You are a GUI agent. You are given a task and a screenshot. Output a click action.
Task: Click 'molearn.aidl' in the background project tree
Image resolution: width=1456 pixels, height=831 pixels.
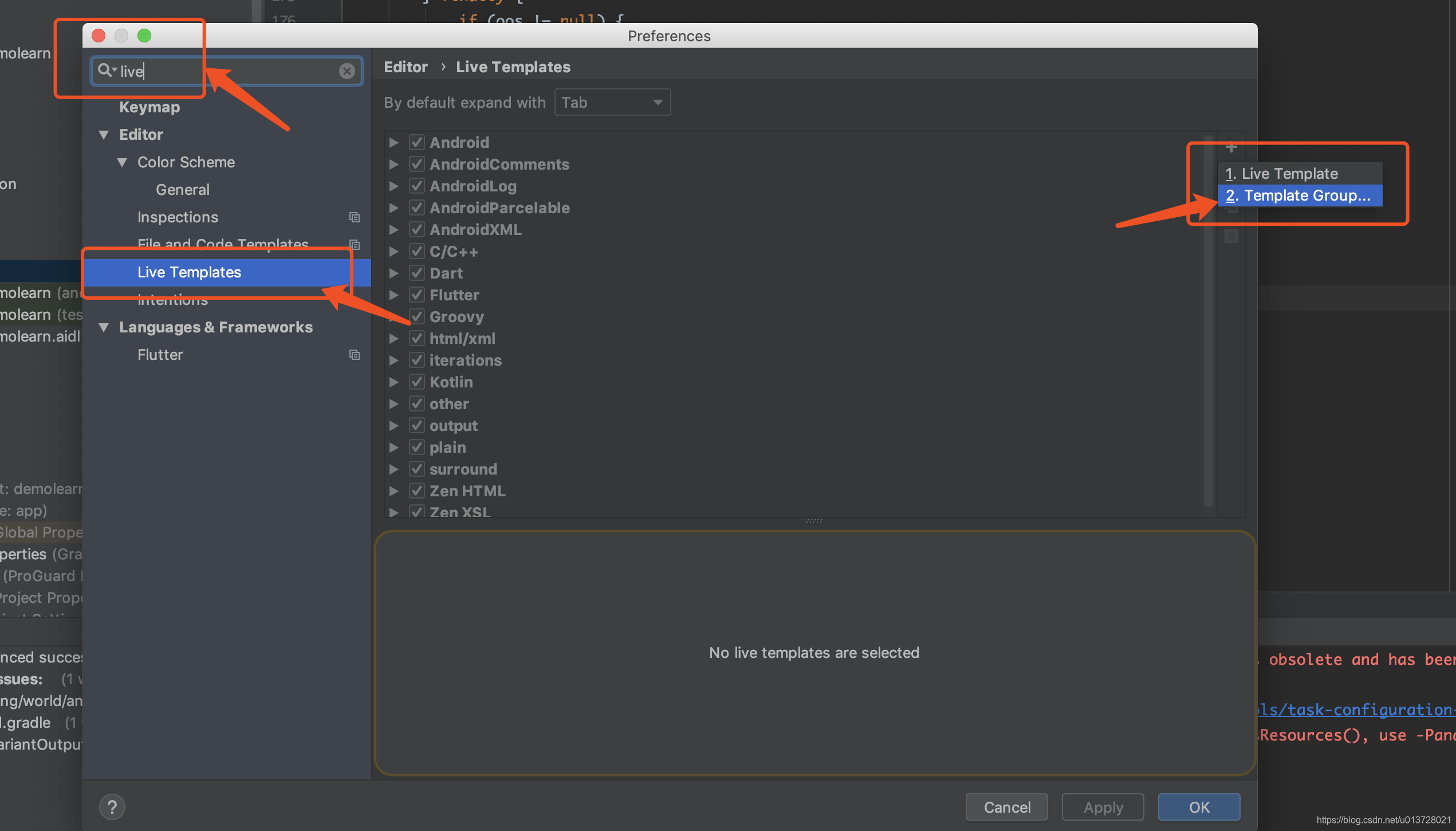(40, 336)
